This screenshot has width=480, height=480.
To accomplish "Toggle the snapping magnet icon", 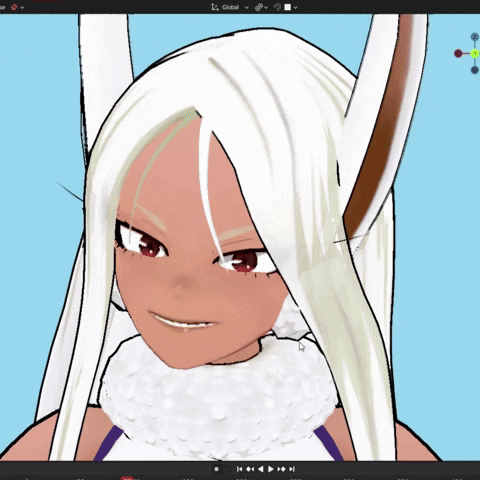I will [x=277, y=7].
